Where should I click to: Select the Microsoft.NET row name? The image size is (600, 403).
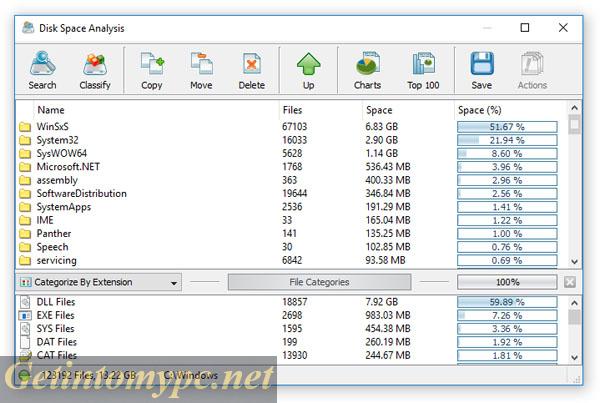pos(68,167)
